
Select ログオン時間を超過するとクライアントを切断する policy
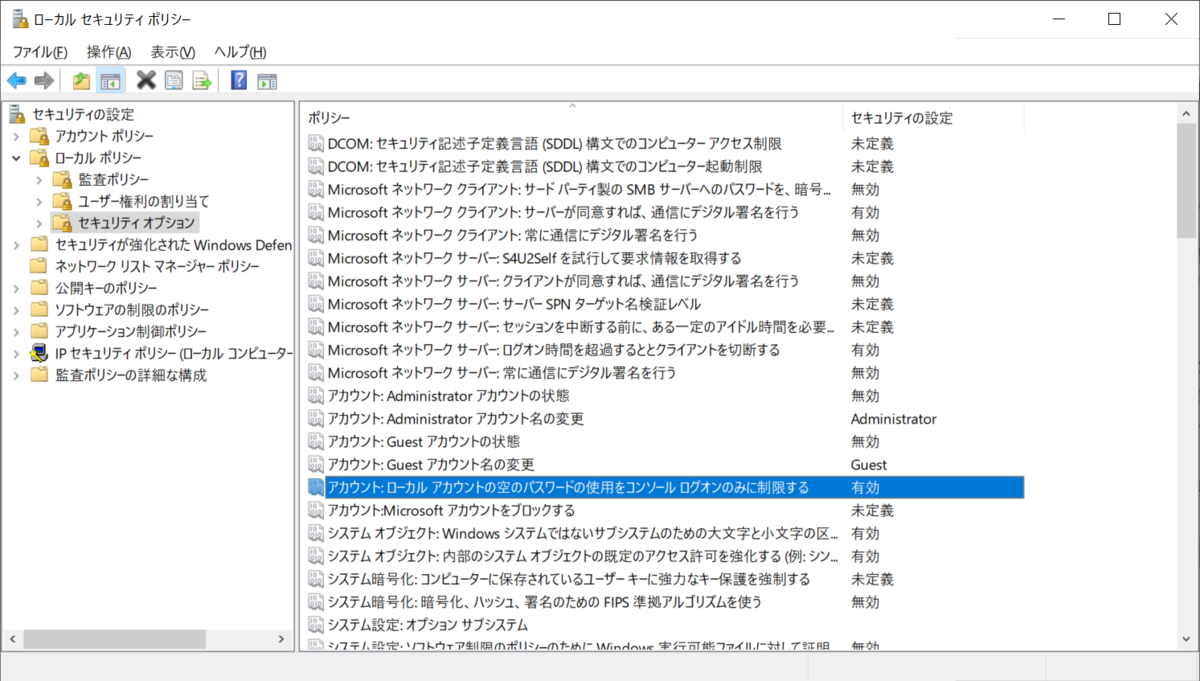click(663, 350)
